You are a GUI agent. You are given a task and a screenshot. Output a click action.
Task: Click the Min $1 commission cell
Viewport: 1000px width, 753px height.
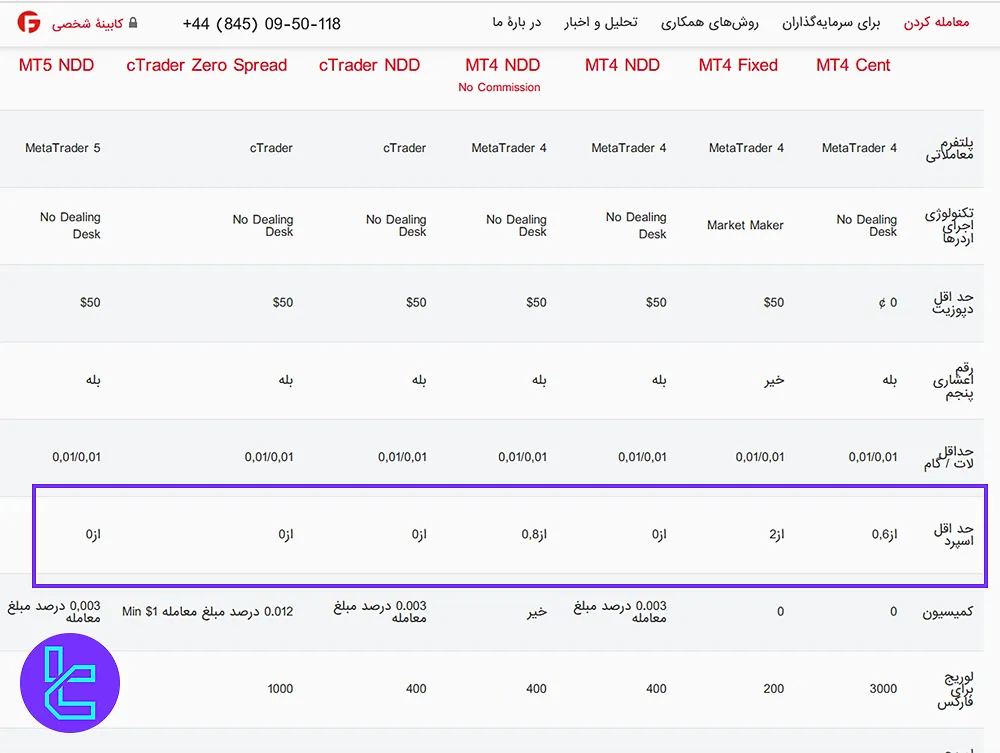207,611
